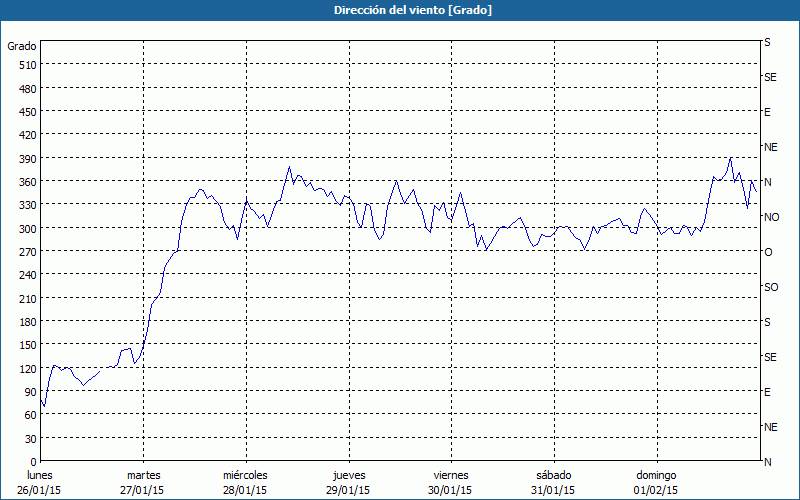Viewport: 800px width, 500px height.
Task: Click the "NO" compass label on right axis
Action: tap(771, 217)
